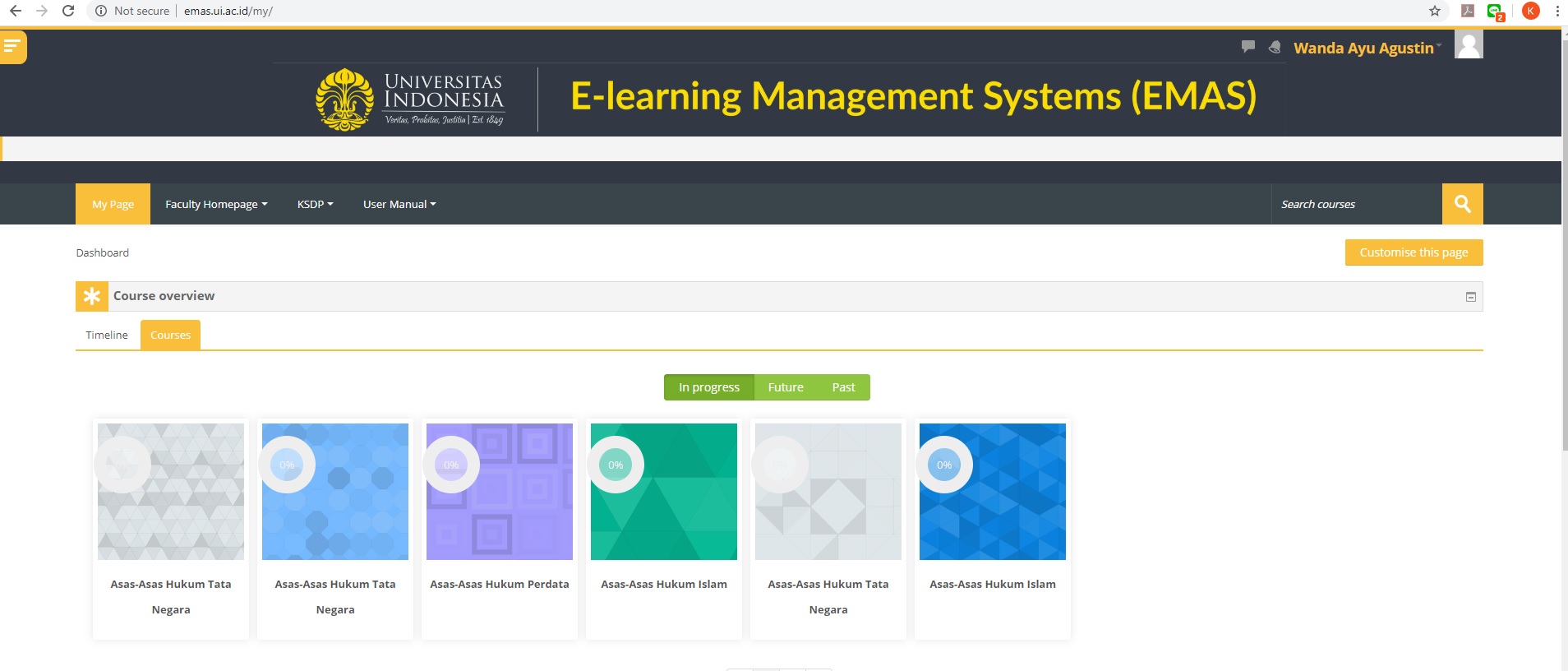Click 0% progress circle on dark-blue card
1568x671 pixels.
(944, 465)
